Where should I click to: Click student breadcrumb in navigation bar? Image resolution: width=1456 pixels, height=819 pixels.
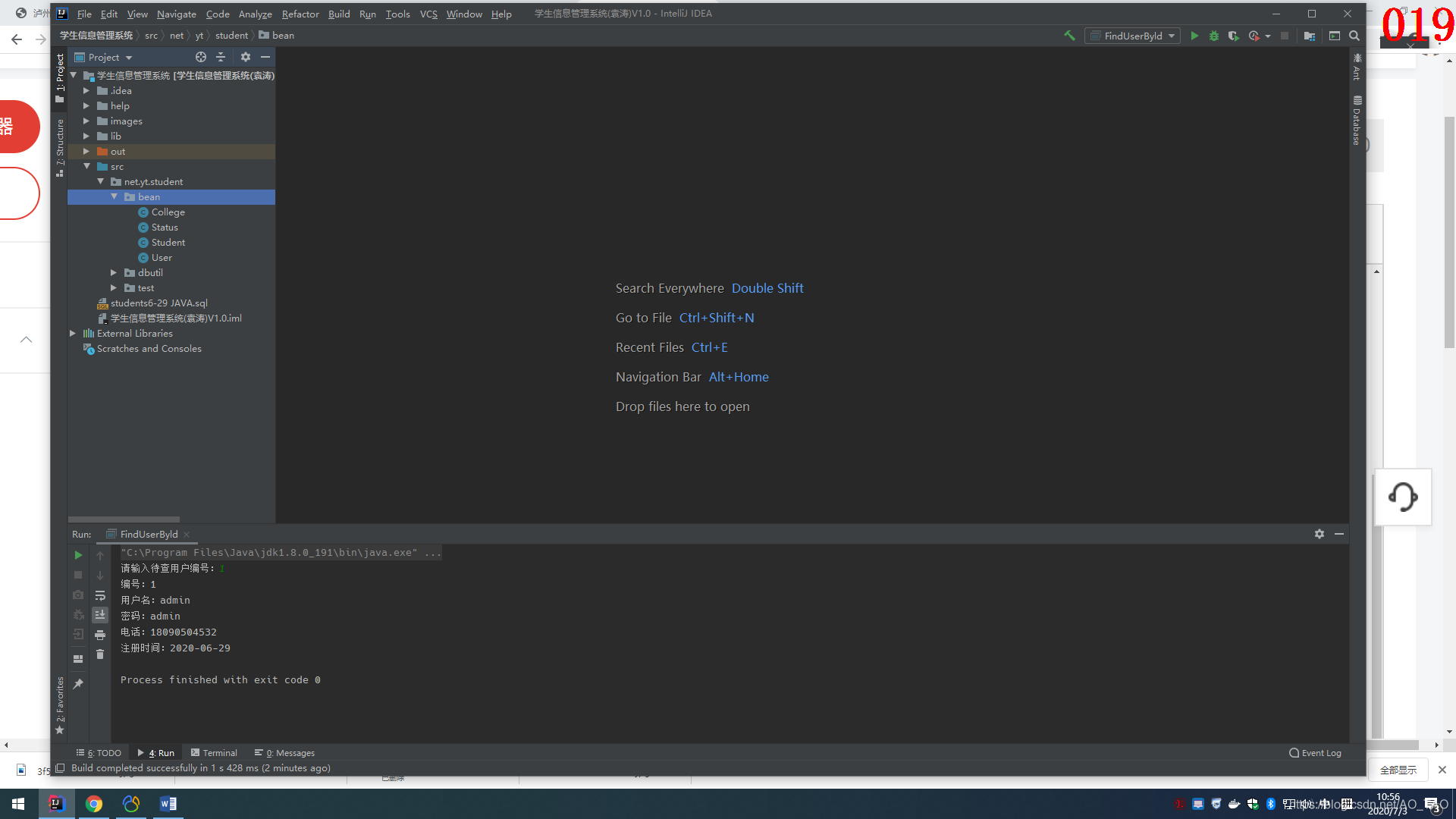231,36
